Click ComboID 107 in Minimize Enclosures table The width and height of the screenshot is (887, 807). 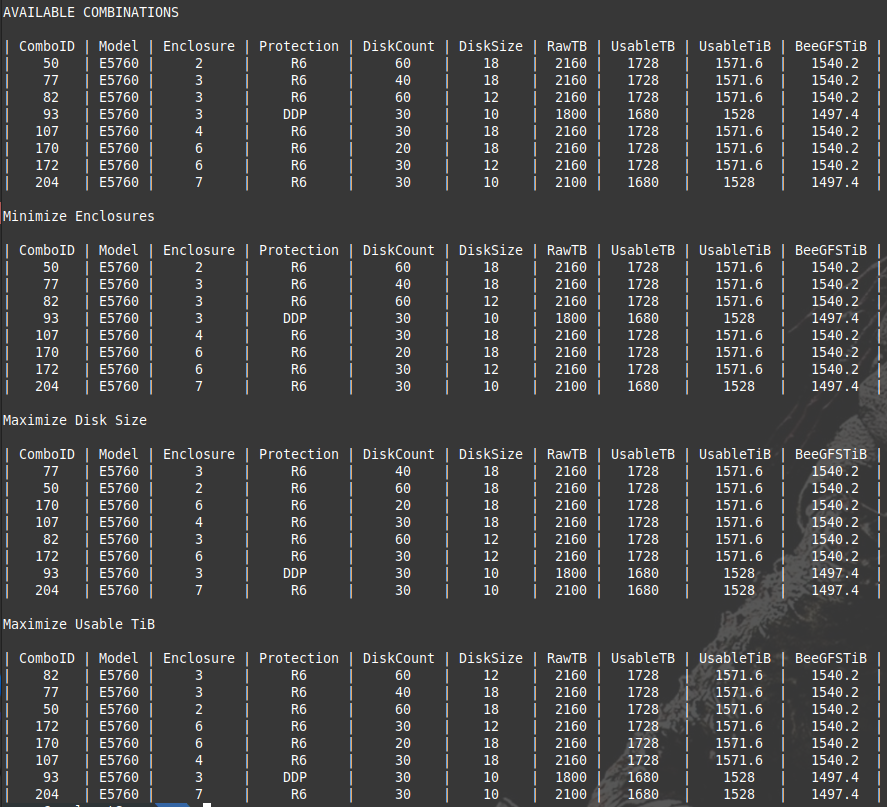pyautogui.click(x=47, y=335)
